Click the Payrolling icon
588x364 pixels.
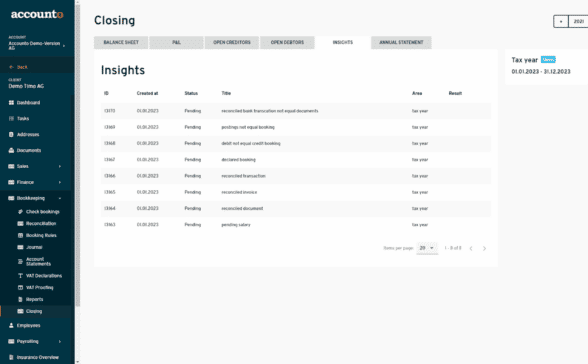pyautogui.click(x=11, y=341)
